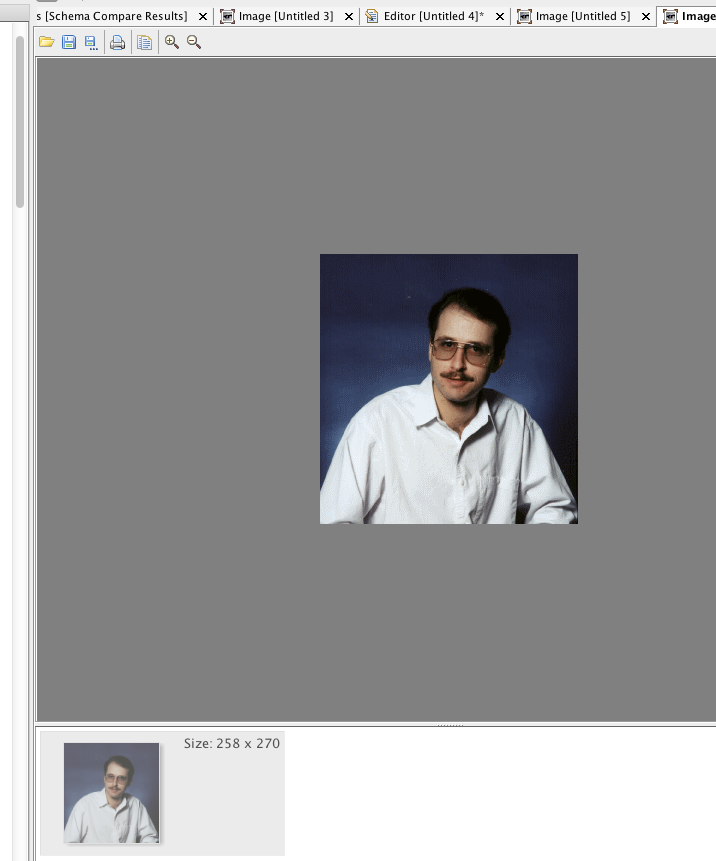Switch to Schema Compare Results tab

pyautogui.click(x=111, y=16)
